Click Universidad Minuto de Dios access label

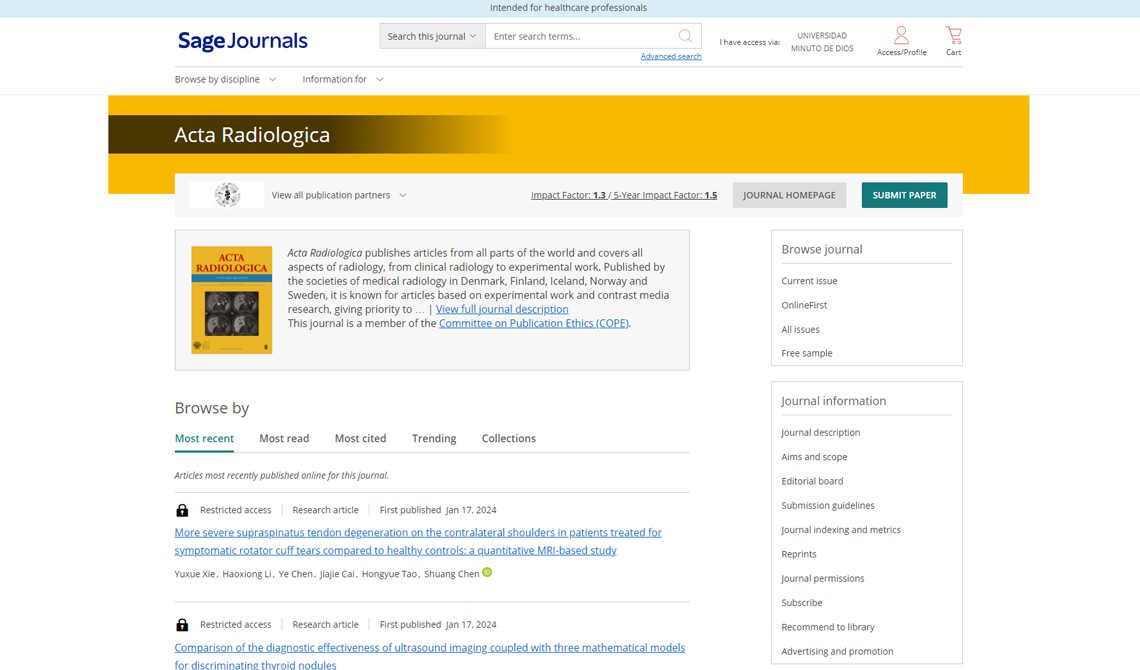[x=822, y=42]
